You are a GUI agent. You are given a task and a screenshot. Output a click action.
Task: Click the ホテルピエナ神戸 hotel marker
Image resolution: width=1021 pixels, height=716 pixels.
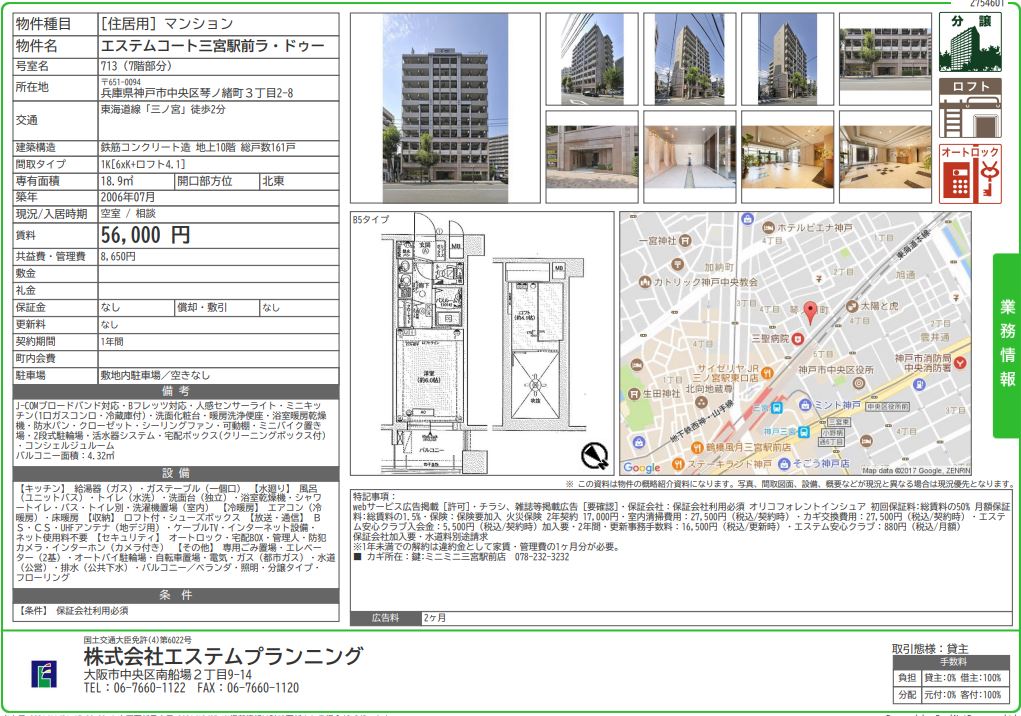point(768,228)
